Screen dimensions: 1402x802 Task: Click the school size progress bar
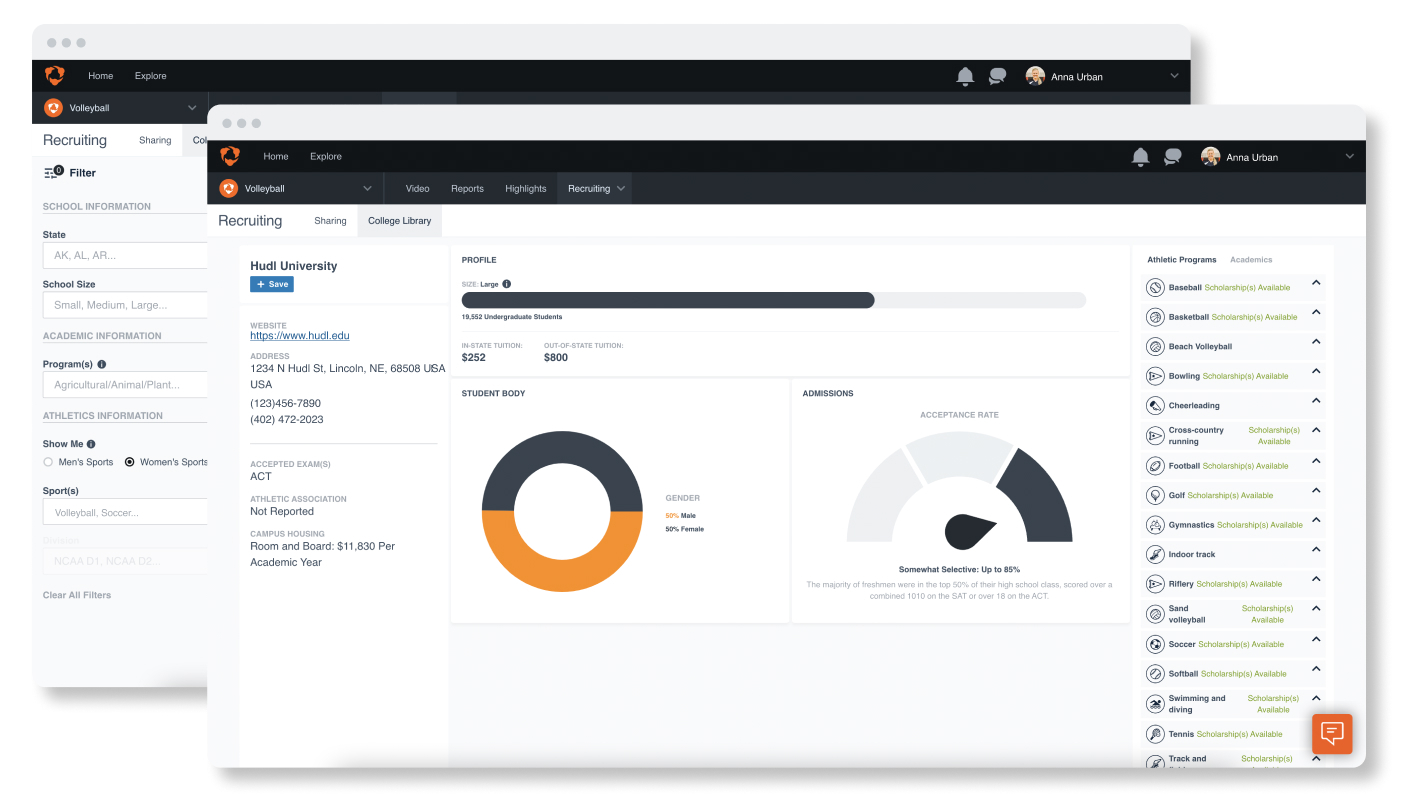pos(773,300)
